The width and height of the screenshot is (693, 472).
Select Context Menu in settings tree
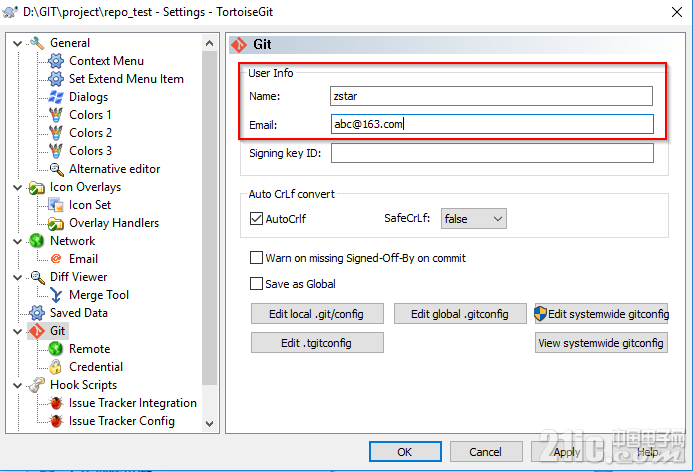click(107, 61)
